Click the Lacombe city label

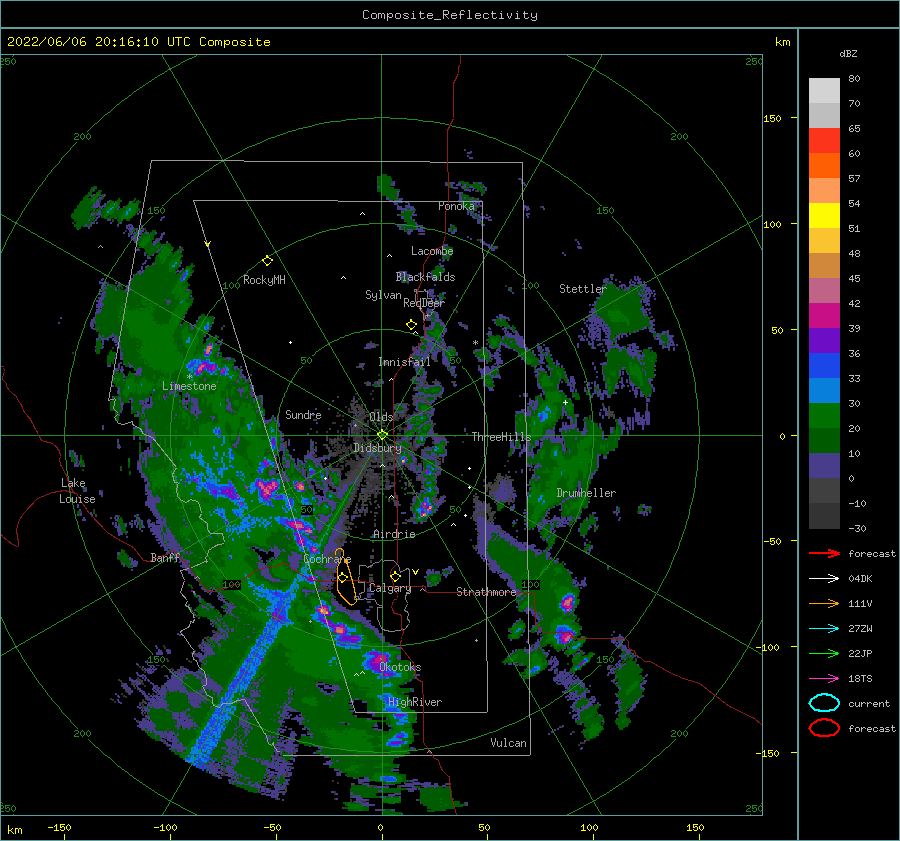point(432,251)
